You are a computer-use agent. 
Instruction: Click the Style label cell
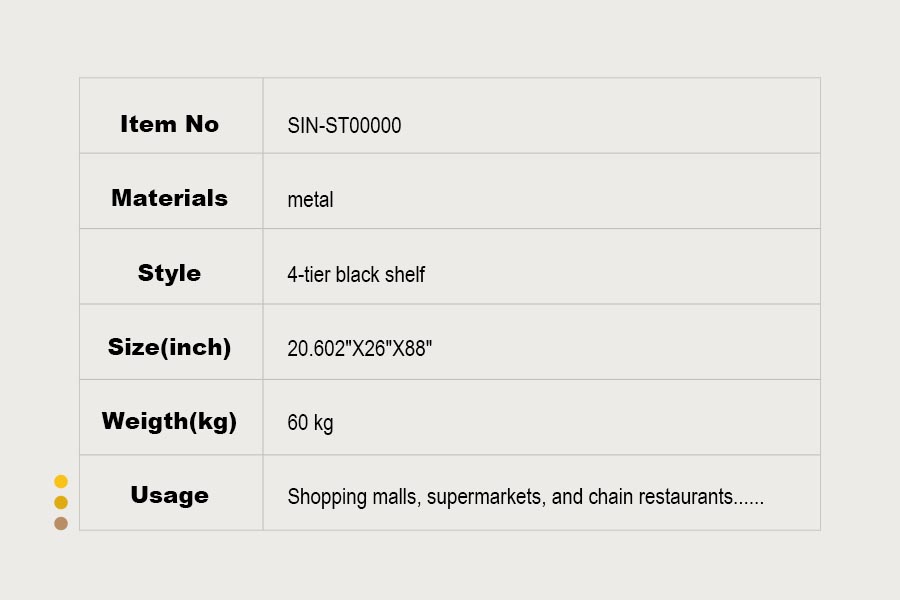tap(171, 266)
